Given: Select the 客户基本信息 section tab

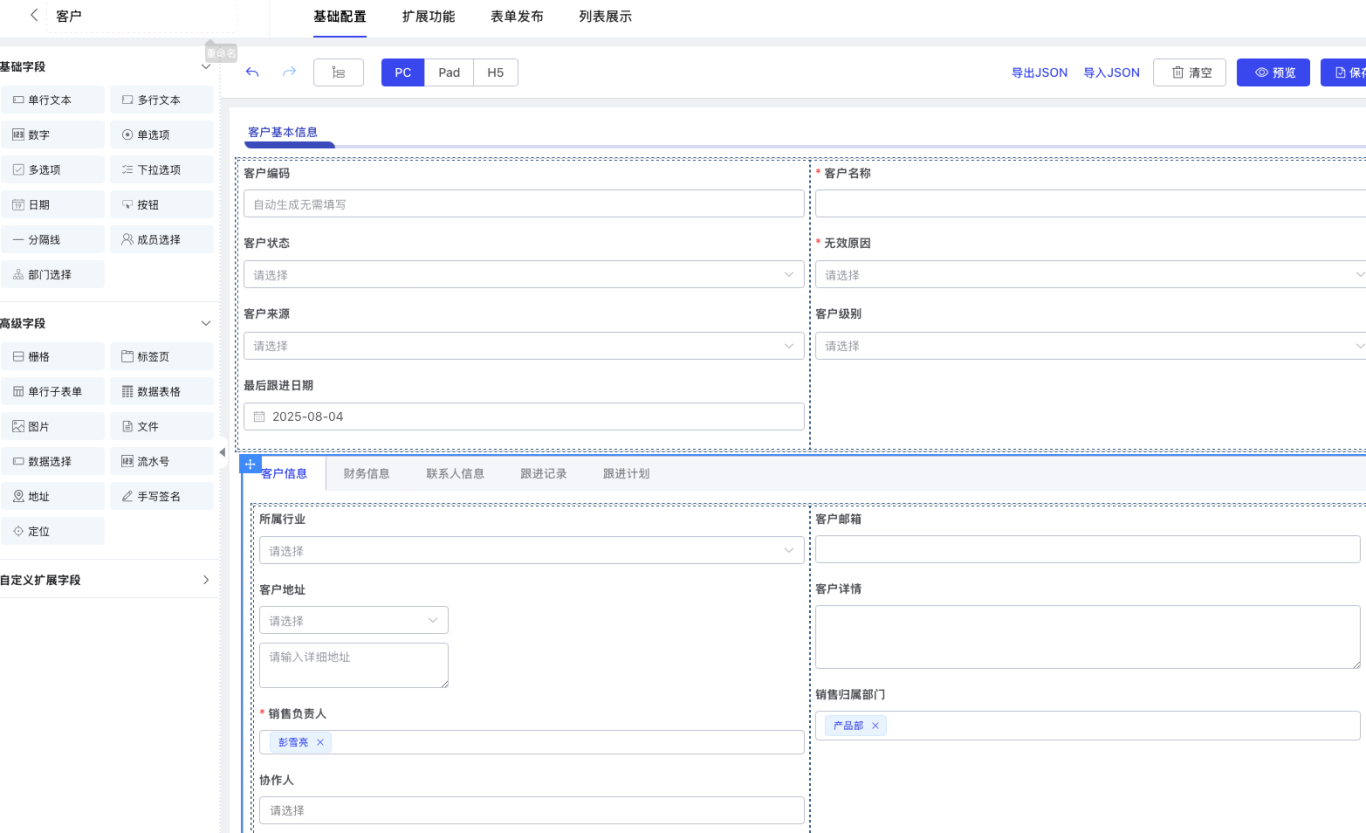Looking at the screenshot, I should coord(283,132).
